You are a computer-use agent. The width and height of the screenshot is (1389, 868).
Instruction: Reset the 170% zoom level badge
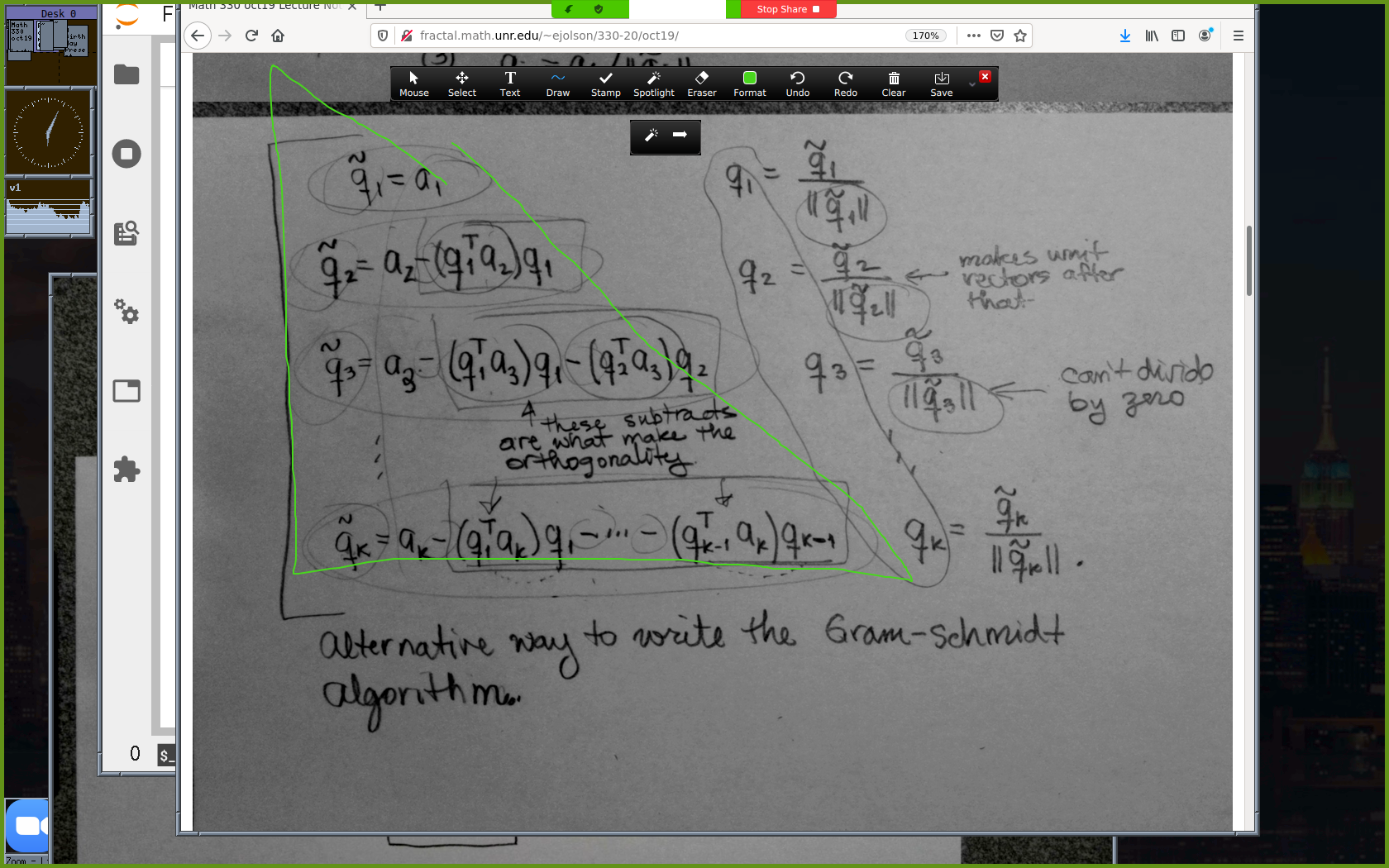click(925, 36)
